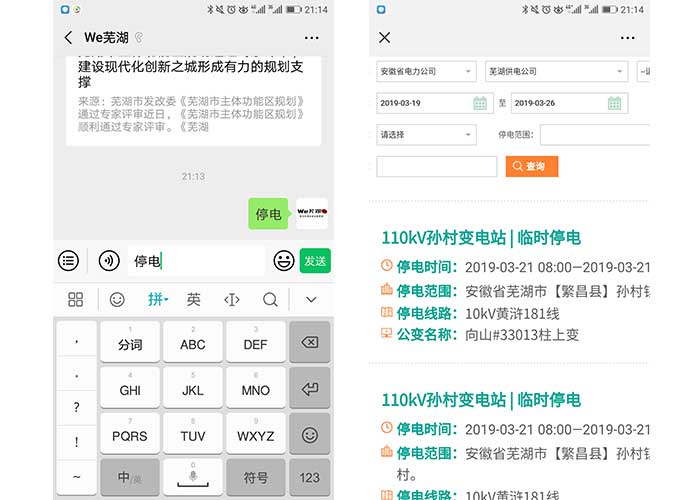Toggle 中/英 language key on keyboard
The image size is (700, 500).
(x=130, y=477)
